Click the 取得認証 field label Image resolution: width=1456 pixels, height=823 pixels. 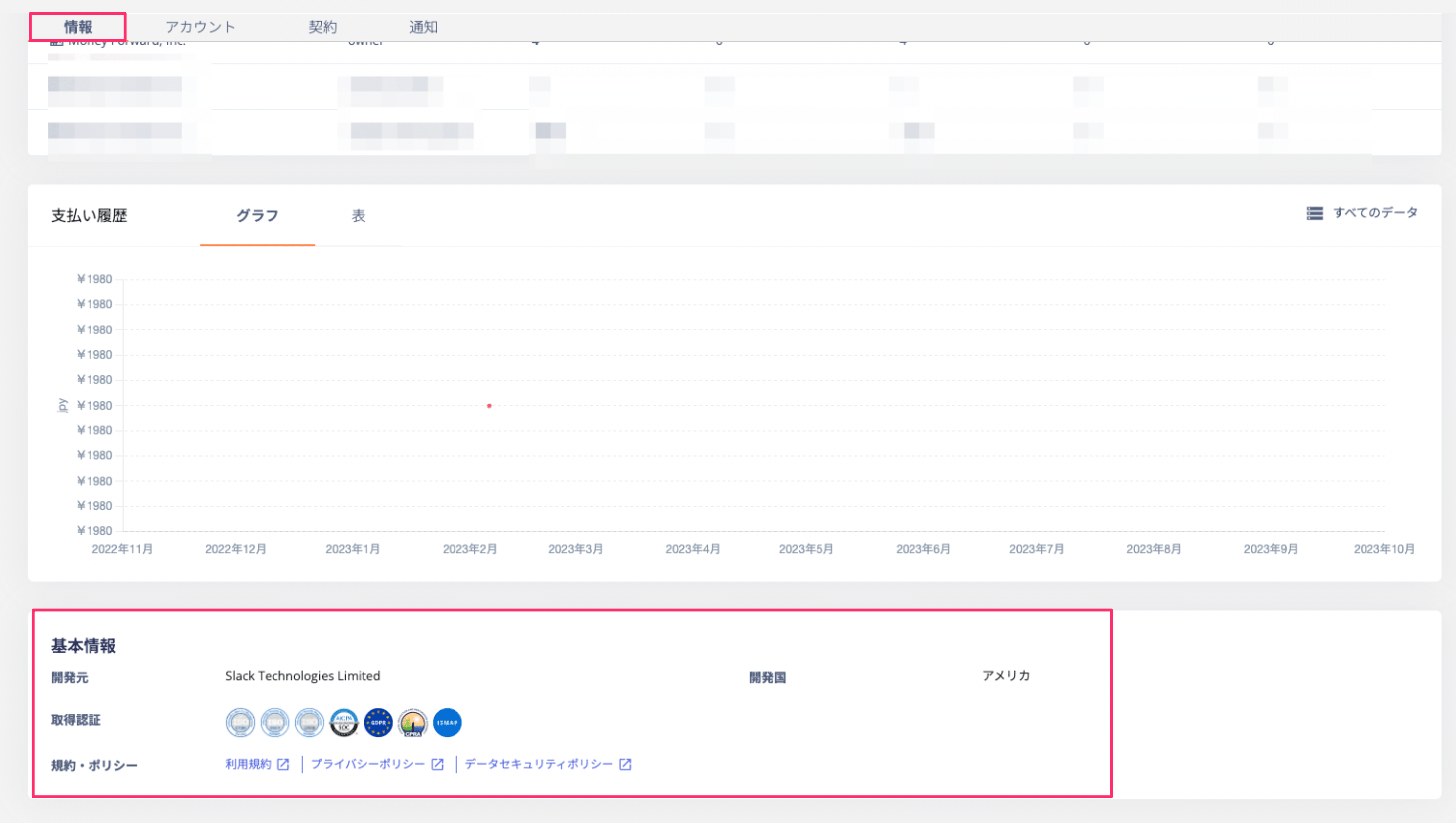(x=76, y=720)
